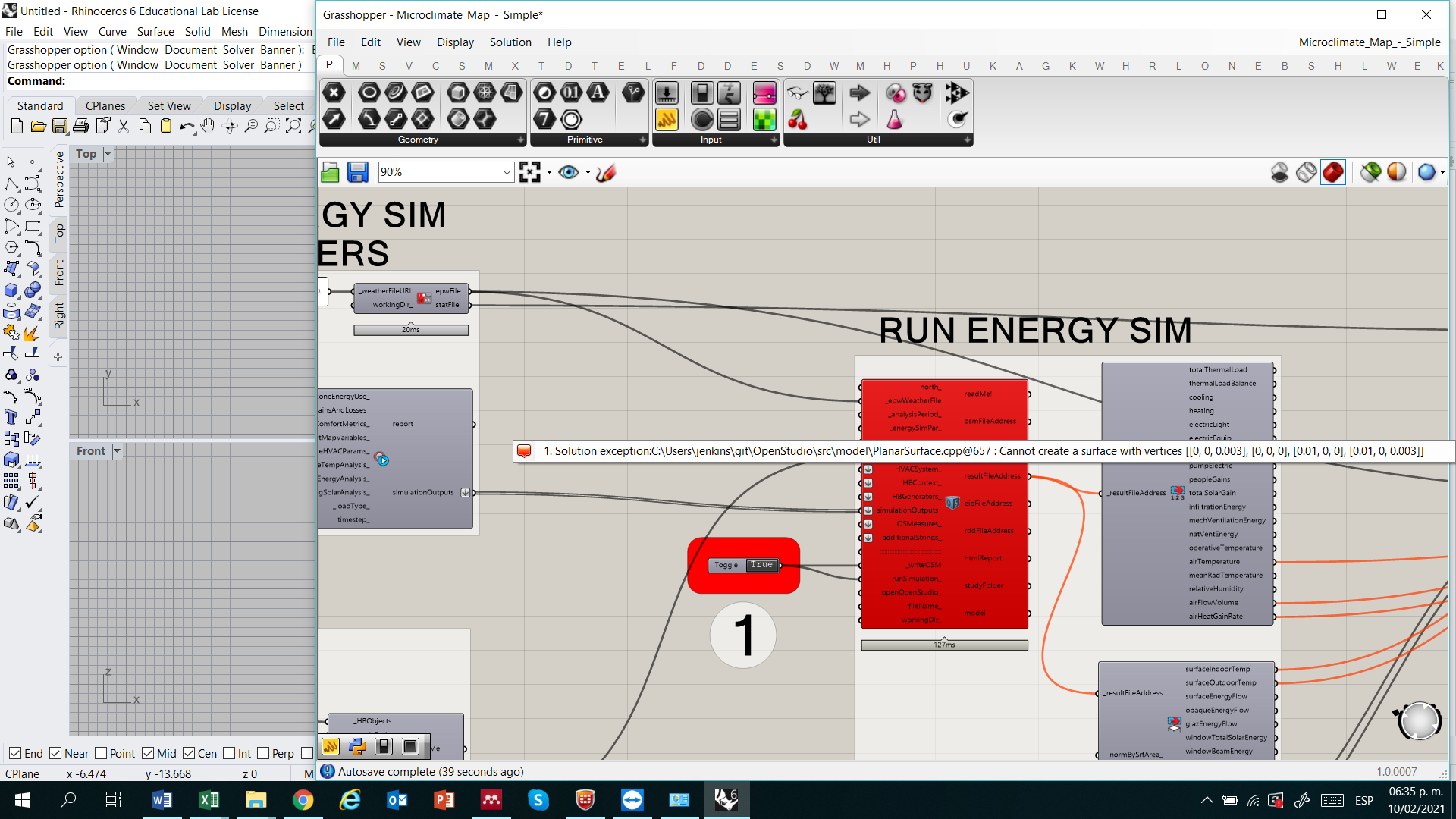This screenshot has width=1456, height=819.
Task: Click the cherry picker Util component icon
Action: (x=797, y=119)
